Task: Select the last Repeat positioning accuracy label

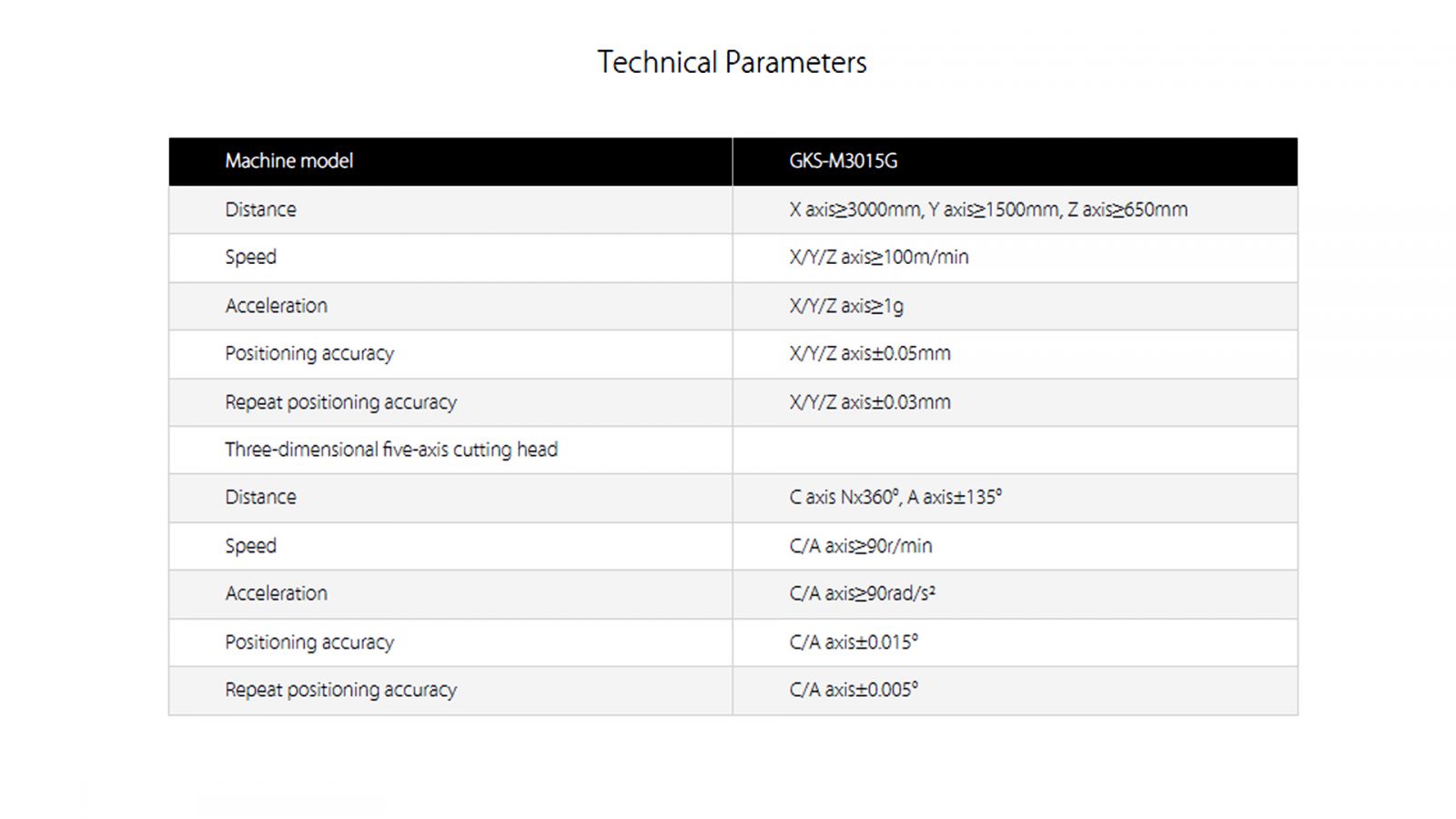Action: click(x=340, y=690)
